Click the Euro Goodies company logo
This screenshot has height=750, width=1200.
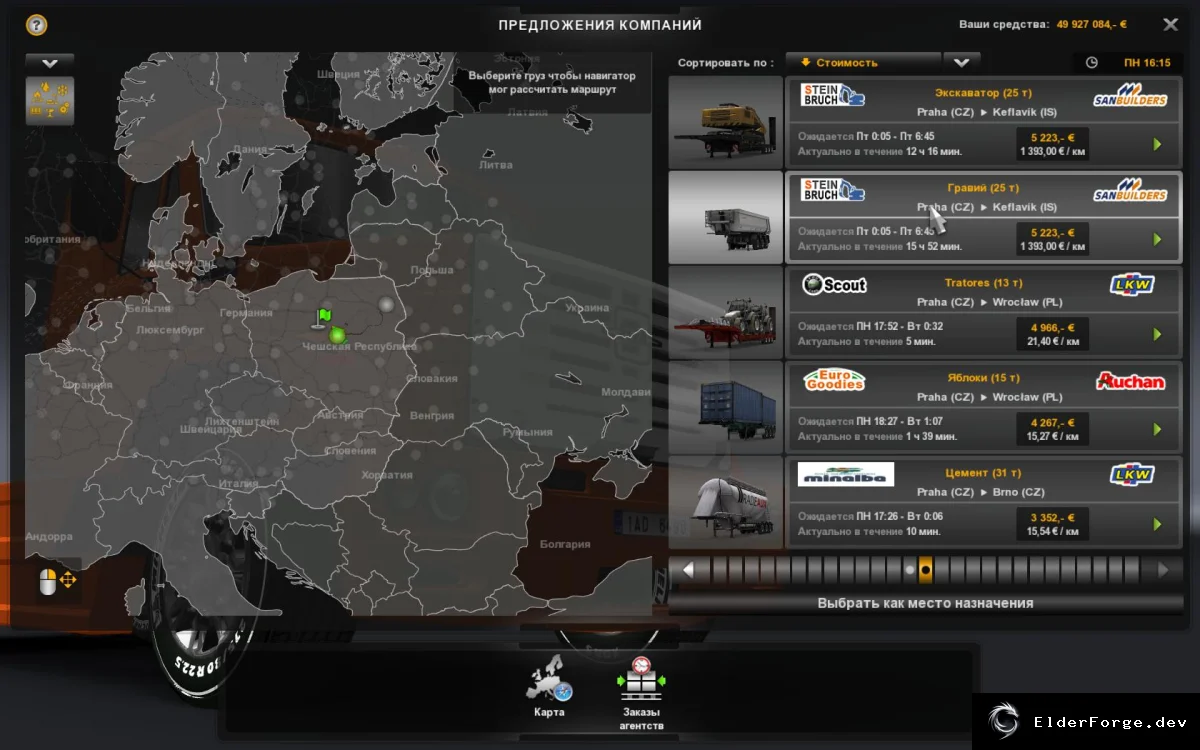pyautogui.click(x=834, y=380)
